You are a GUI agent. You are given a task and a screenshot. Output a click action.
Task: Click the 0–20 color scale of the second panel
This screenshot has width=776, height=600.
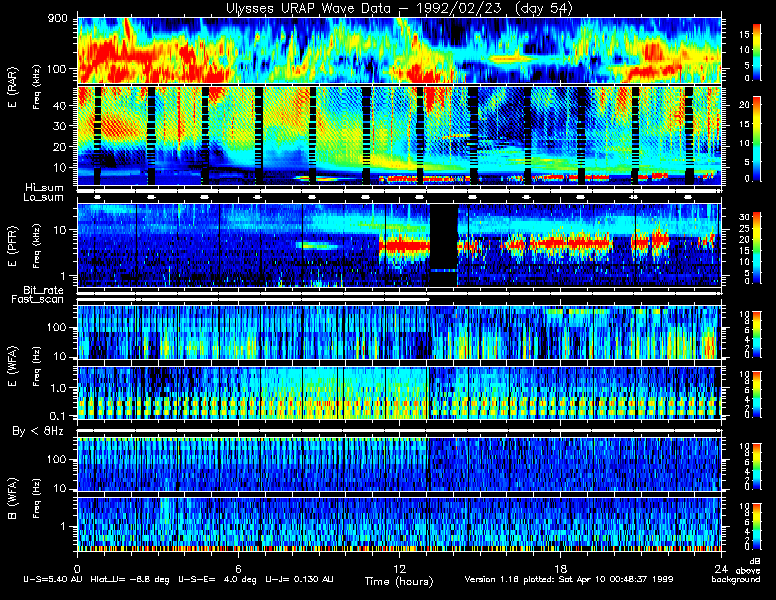coord(756,139)
